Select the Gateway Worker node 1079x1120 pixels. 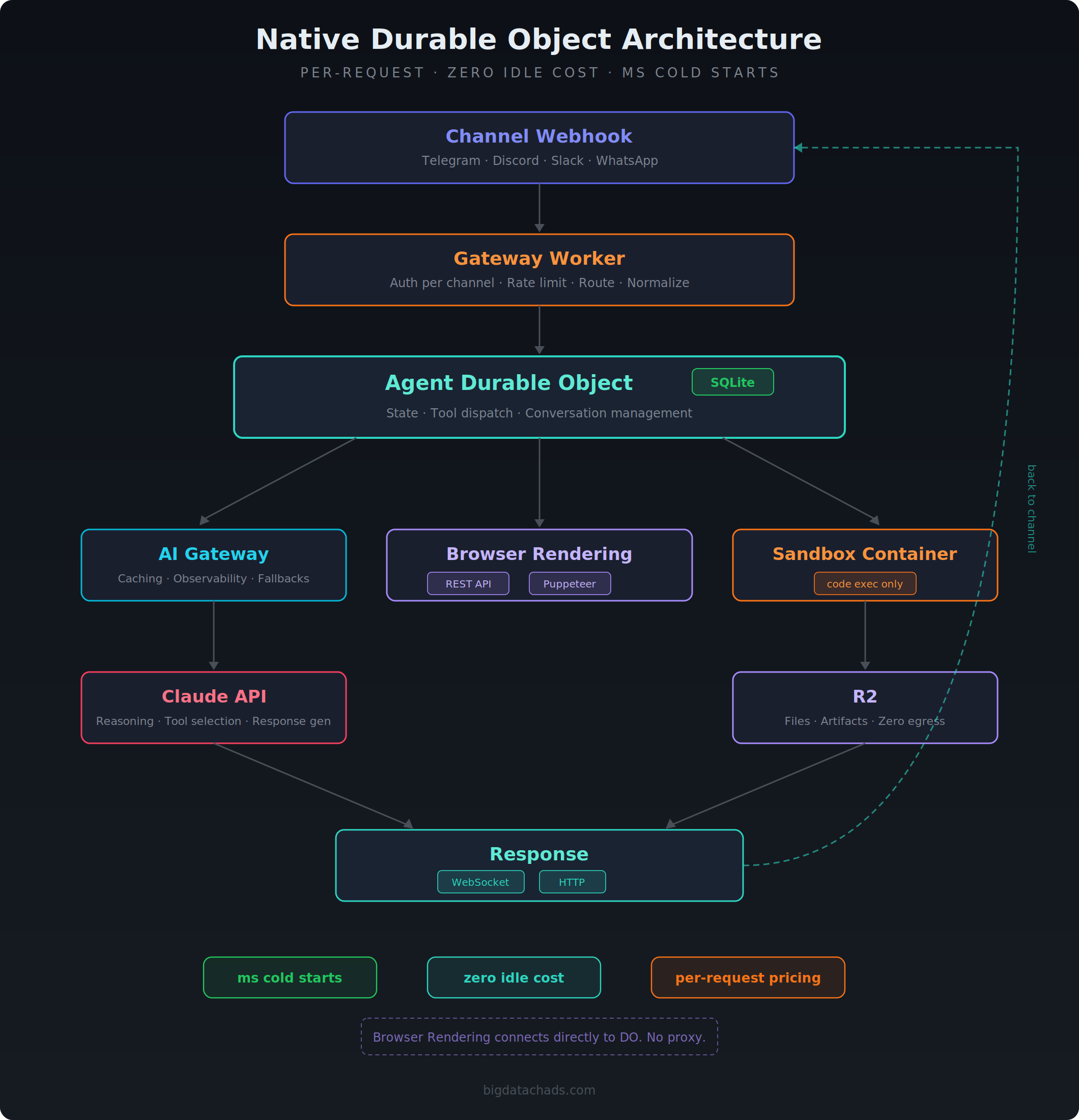pyautogui.click(x=538, y=269)
